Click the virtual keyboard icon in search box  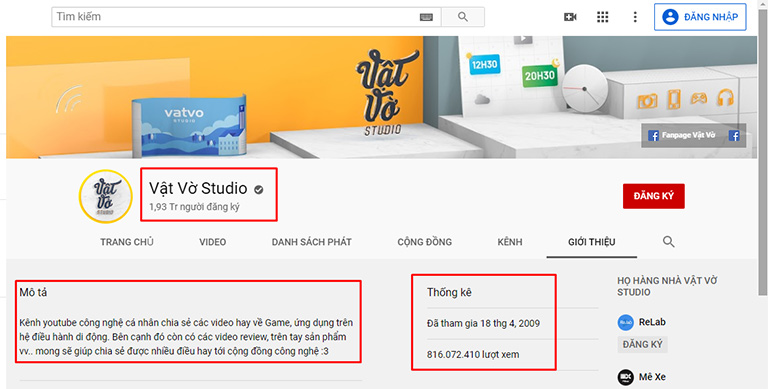(x=426, y=17)
